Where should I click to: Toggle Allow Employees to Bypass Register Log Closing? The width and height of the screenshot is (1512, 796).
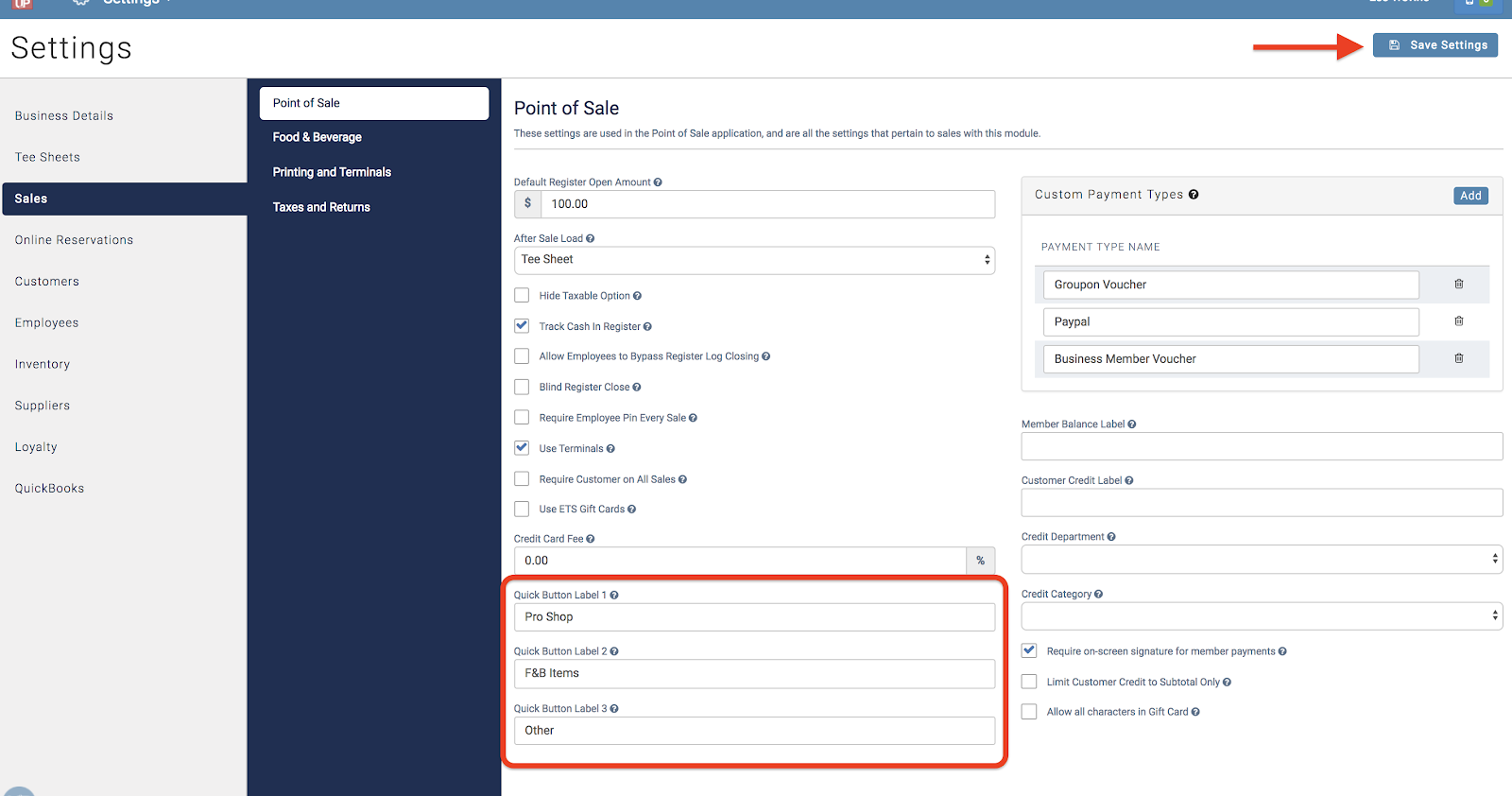tap(522, 356)
